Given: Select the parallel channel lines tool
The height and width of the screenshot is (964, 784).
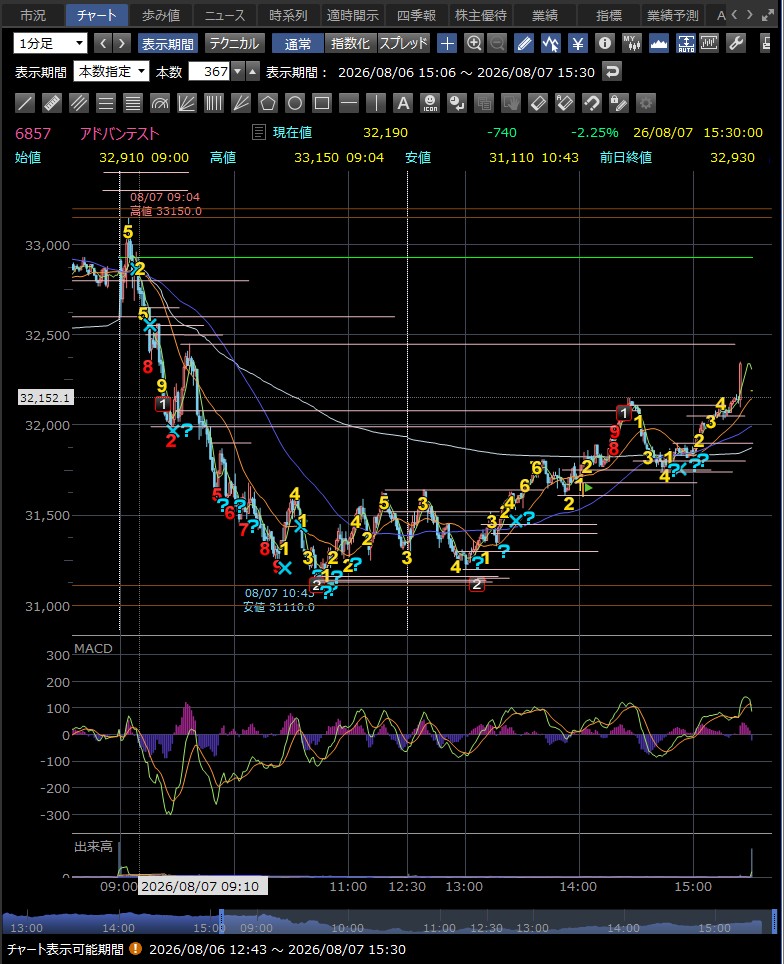Looking at the screenshot, I should [x=79, y=103].
